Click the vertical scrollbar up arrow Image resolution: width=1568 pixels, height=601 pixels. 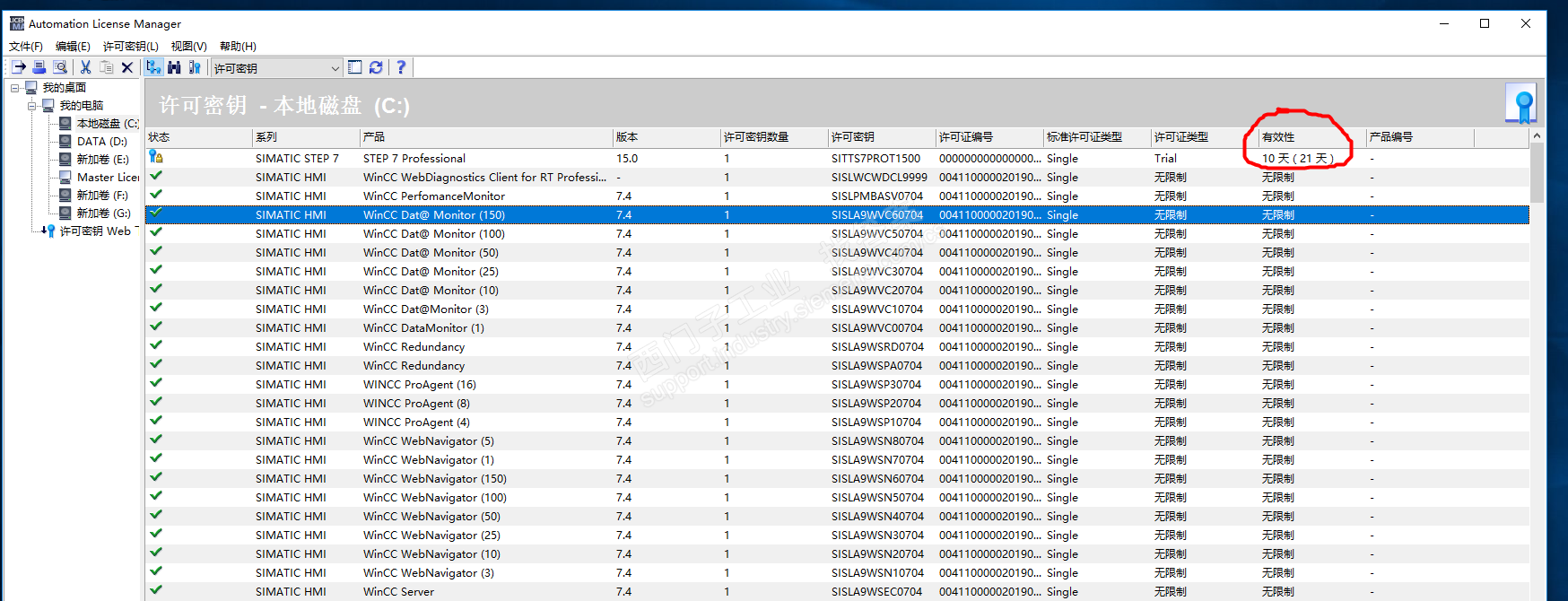(x=1537, y=136)
